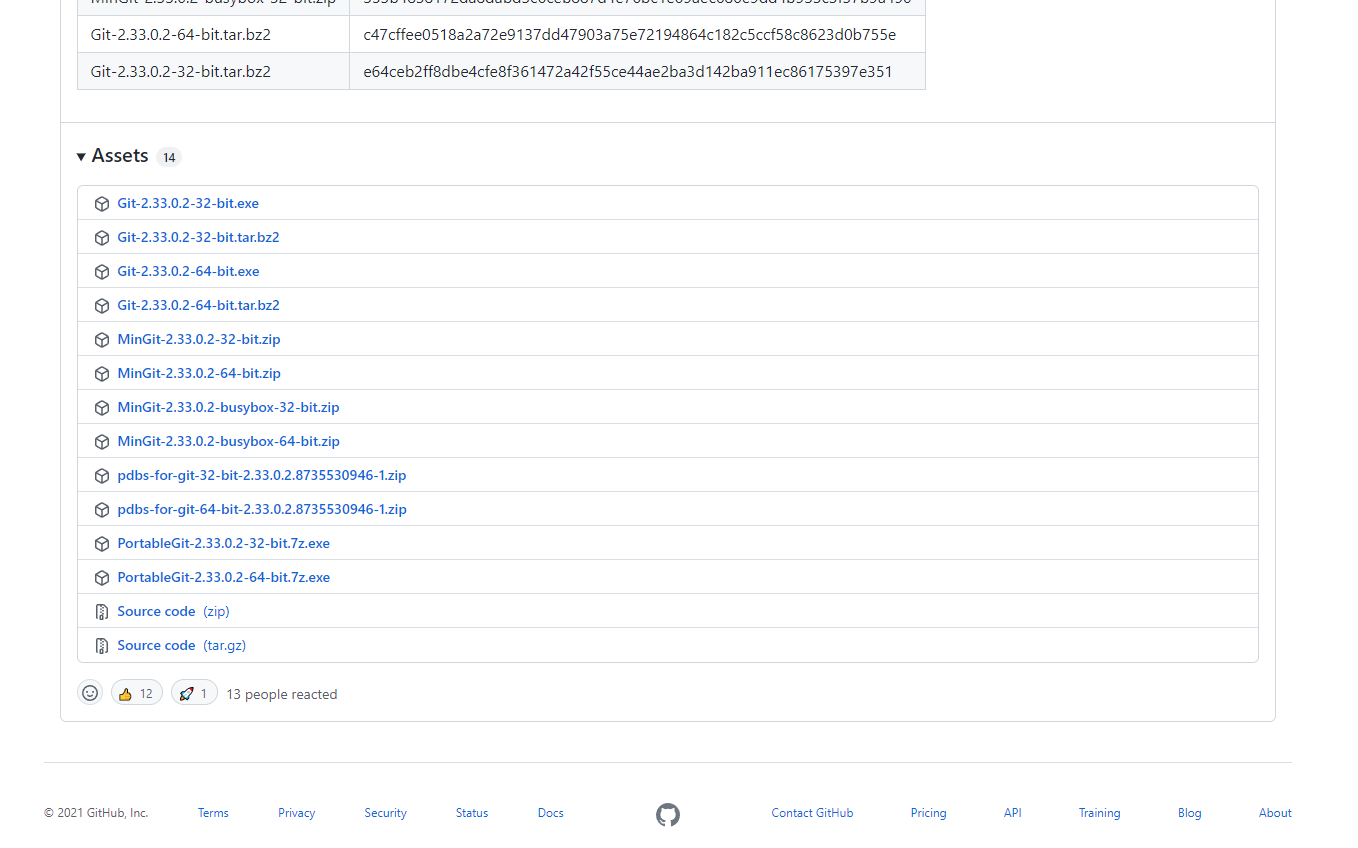This screenshot has width=1358, height=848.
Task: Open Training footer link
Action: pos(1099,813)
